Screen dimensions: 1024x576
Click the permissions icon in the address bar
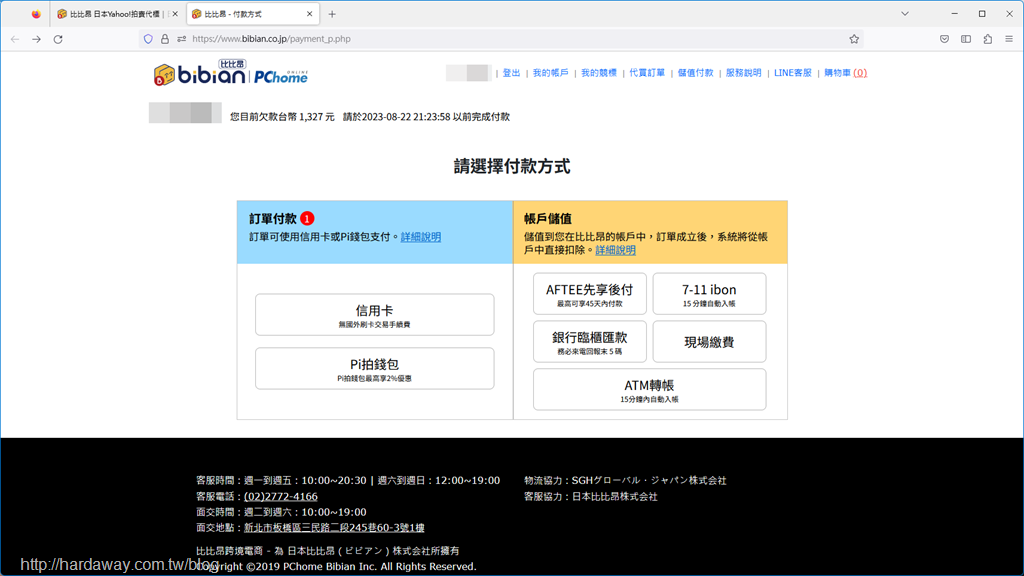tap(182, 39)
